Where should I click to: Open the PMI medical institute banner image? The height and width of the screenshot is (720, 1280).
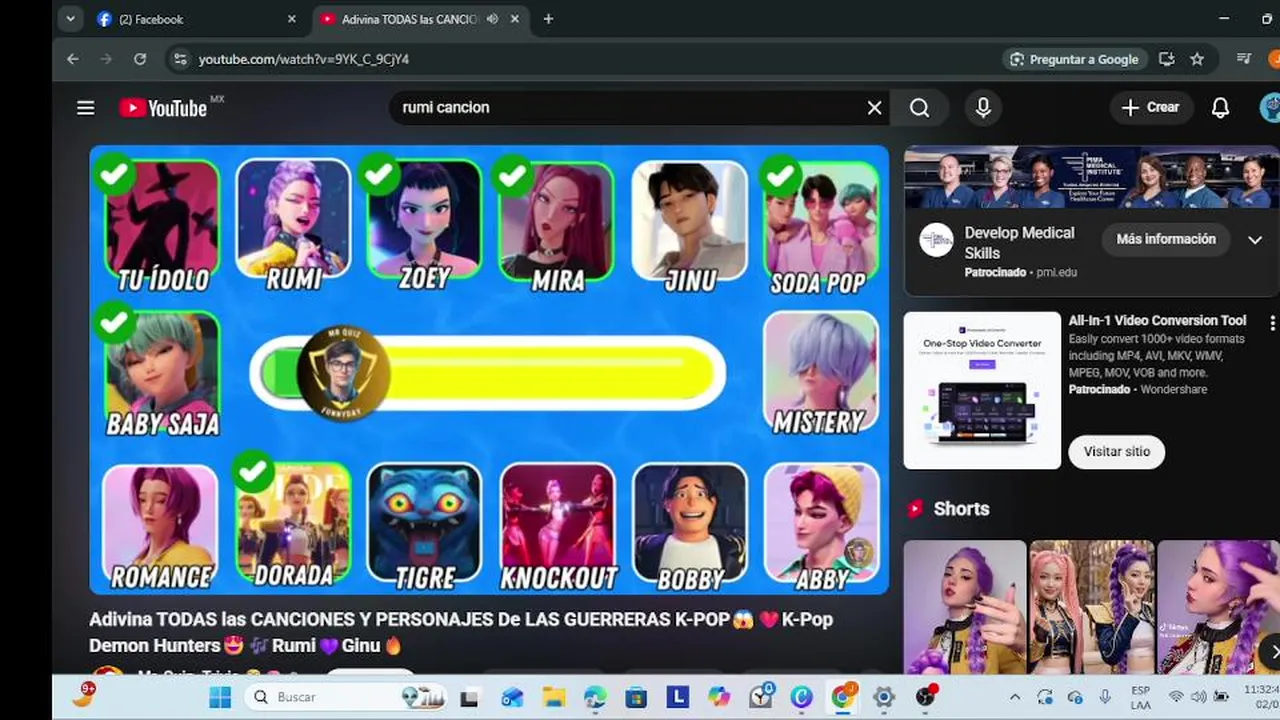[x=1092, y=177]
